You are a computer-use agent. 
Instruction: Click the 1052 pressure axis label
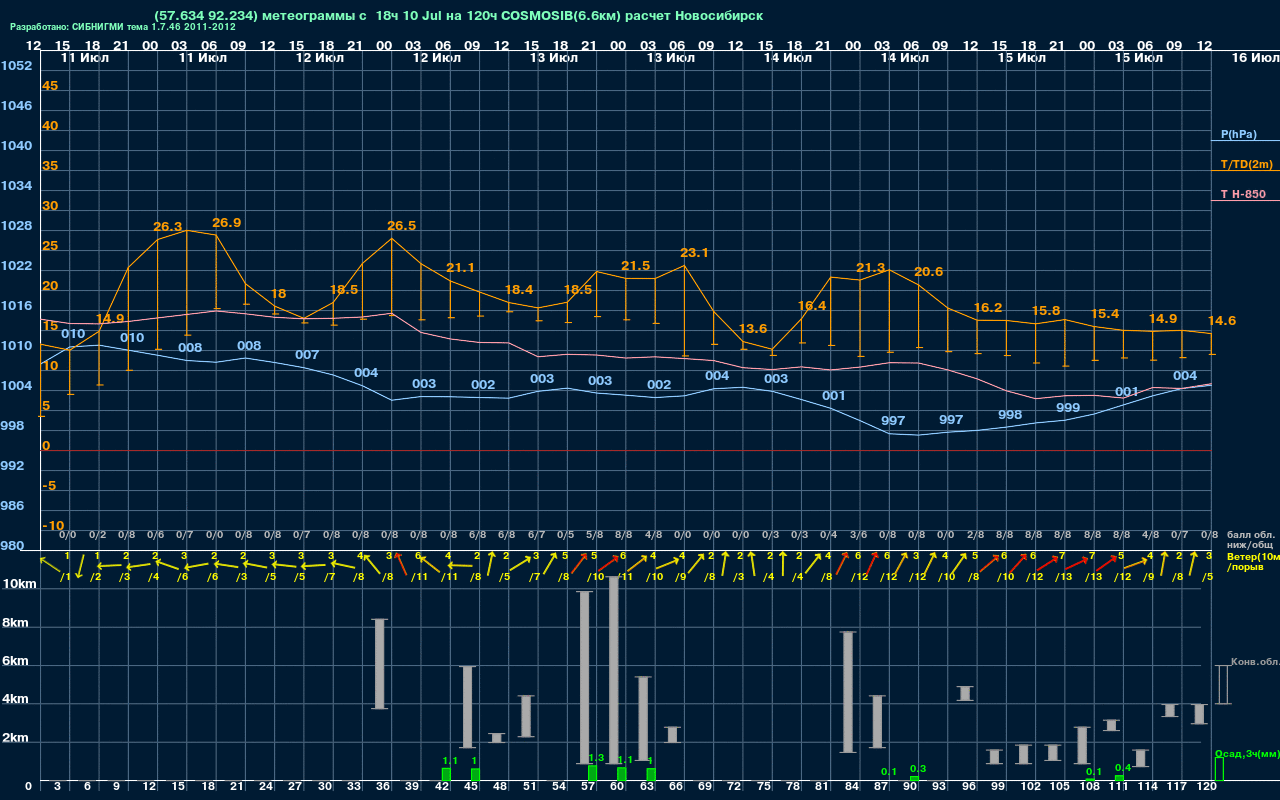point(16,66)
